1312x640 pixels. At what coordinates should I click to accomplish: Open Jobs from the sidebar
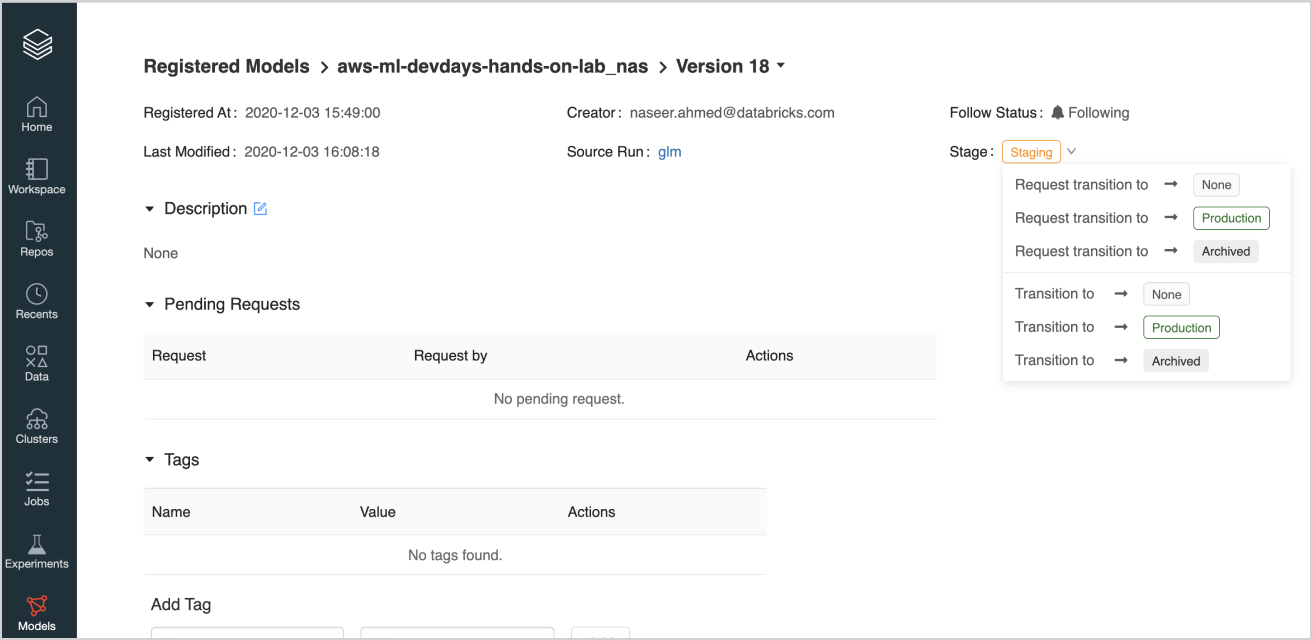click(x=37, y=488)
